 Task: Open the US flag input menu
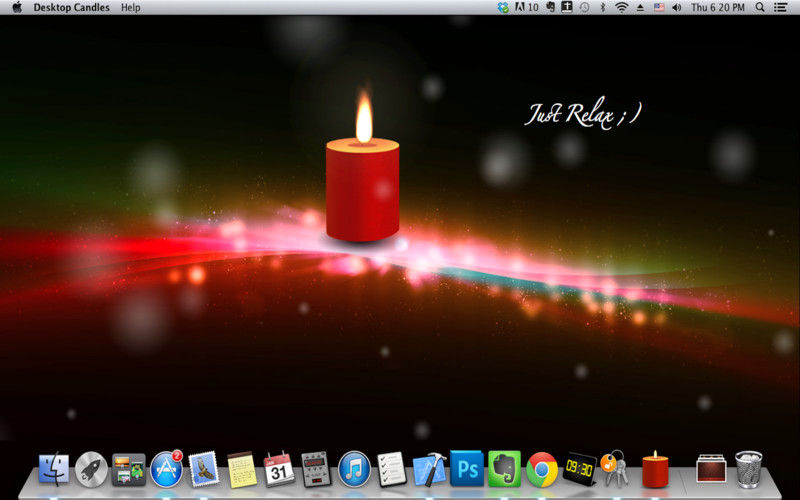coord(659,8)
